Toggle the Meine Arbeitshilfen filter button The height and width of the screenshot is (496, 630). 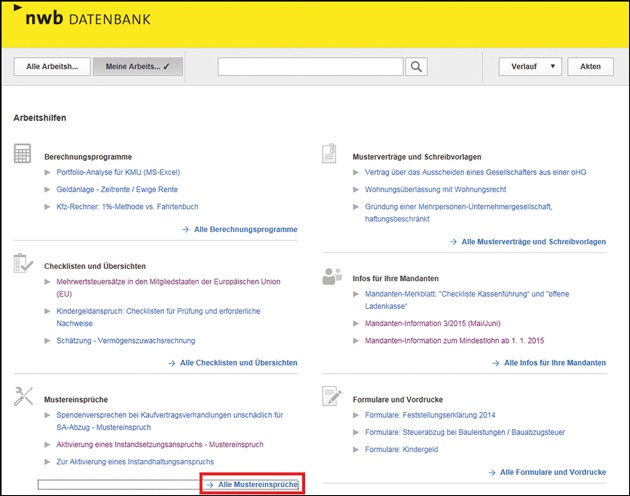(138, 67)
